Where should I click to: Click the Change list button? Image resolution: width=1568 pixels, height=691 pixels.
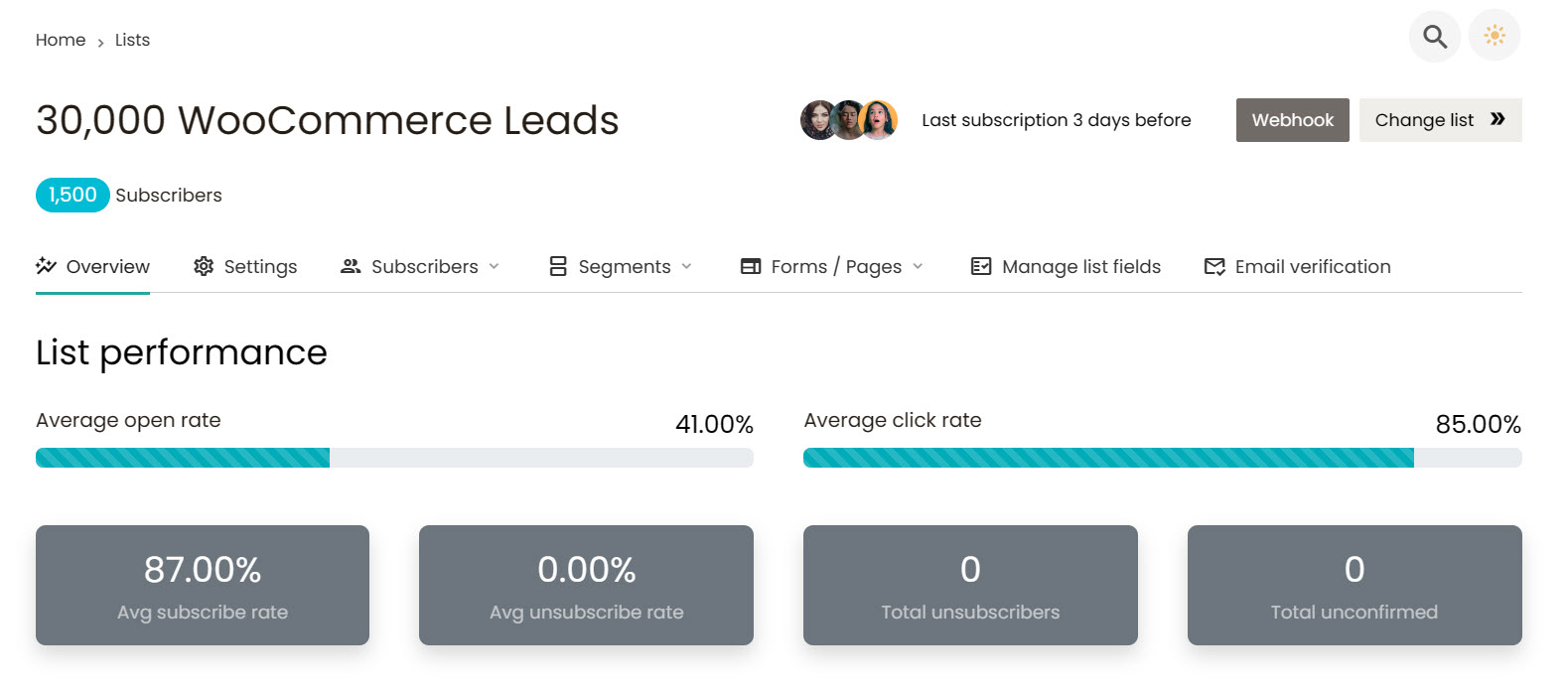(x=1440, y=120)
